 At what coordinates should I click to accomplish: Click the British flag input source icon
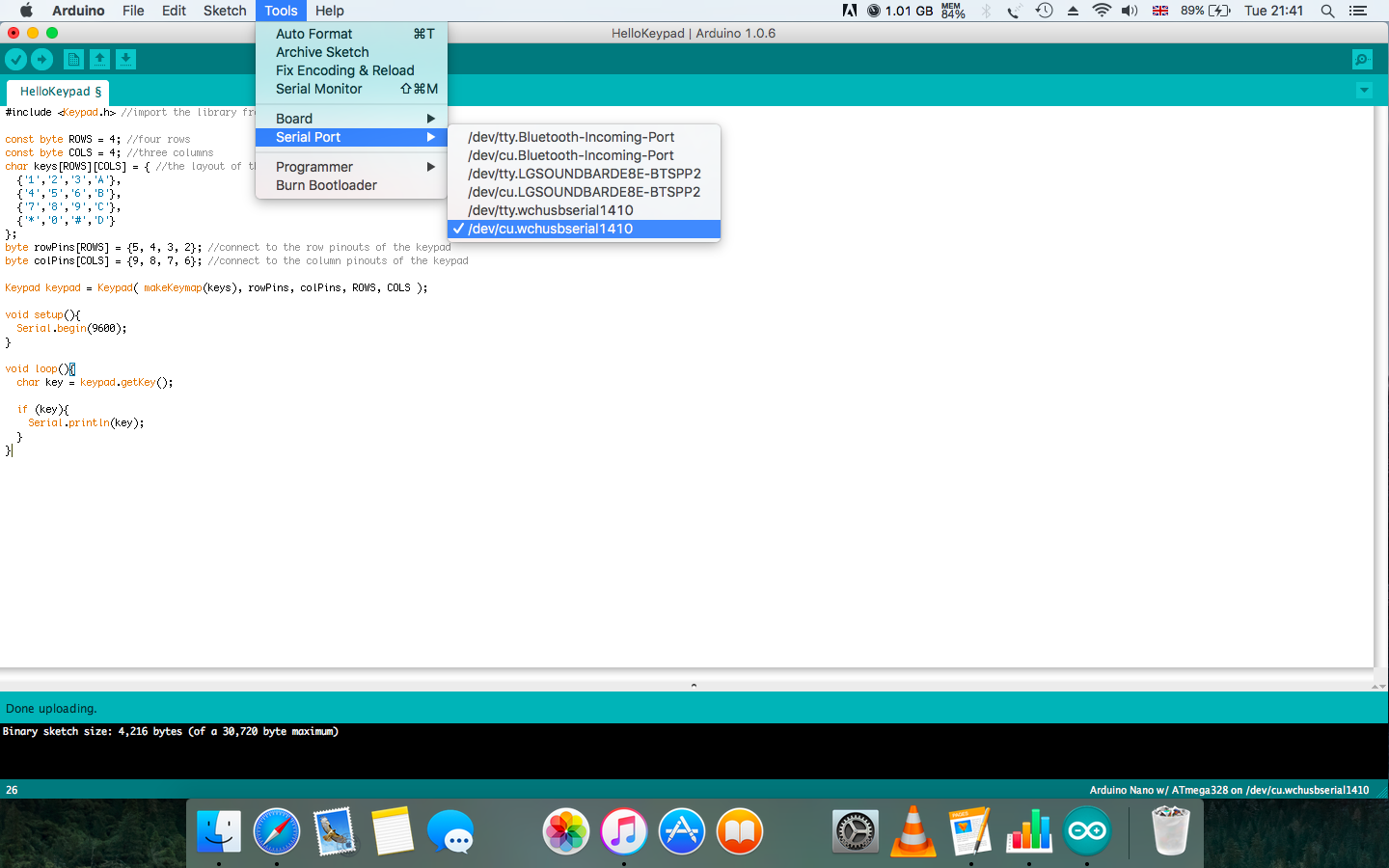pyautogui.click(x=1160, y=11)
